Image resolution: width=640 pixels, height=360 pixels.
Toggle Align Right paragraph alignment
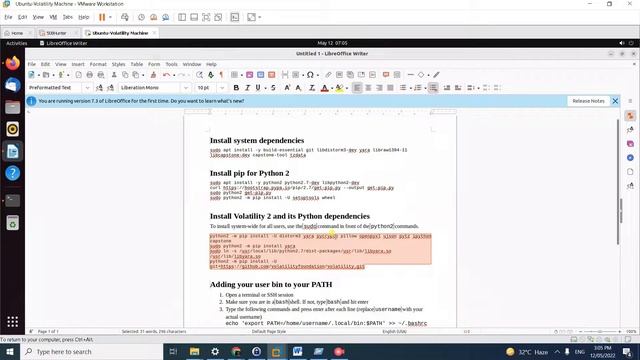click(379, 88)
